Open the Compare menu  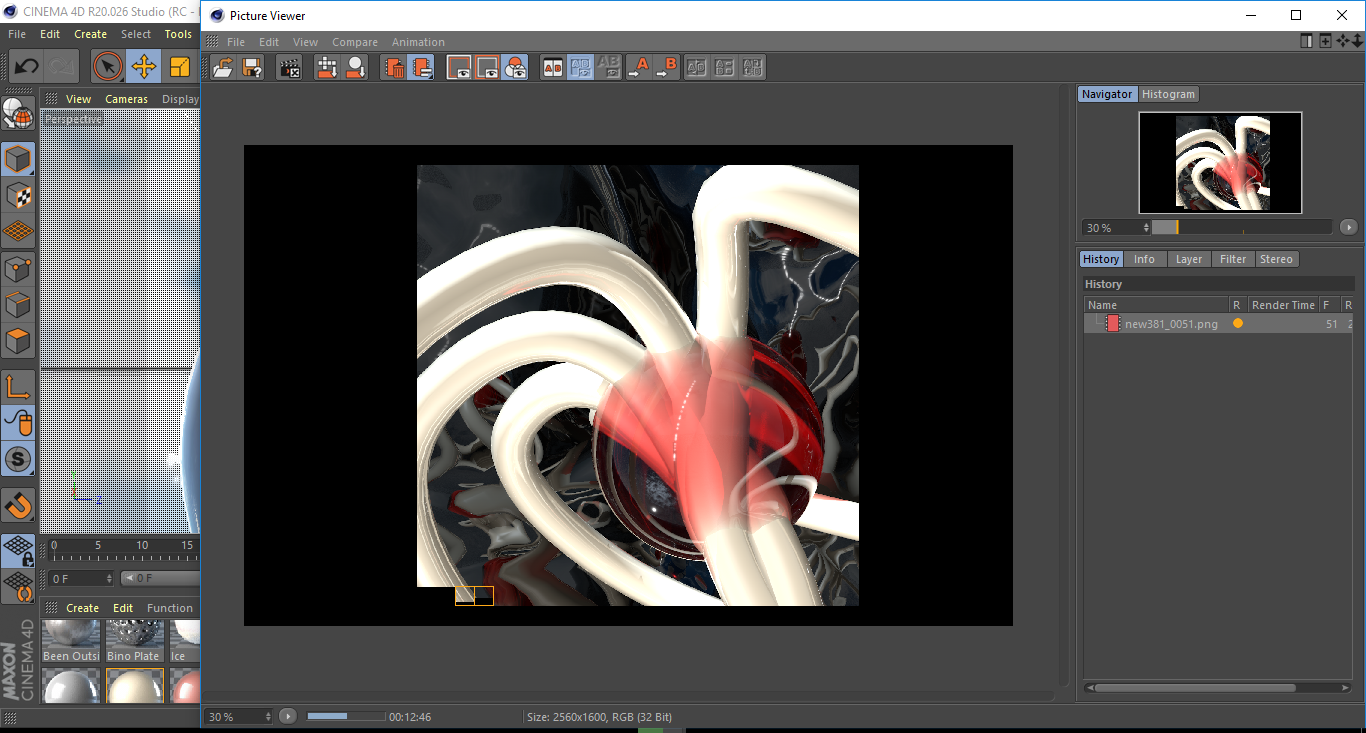[x=355, y=42]
